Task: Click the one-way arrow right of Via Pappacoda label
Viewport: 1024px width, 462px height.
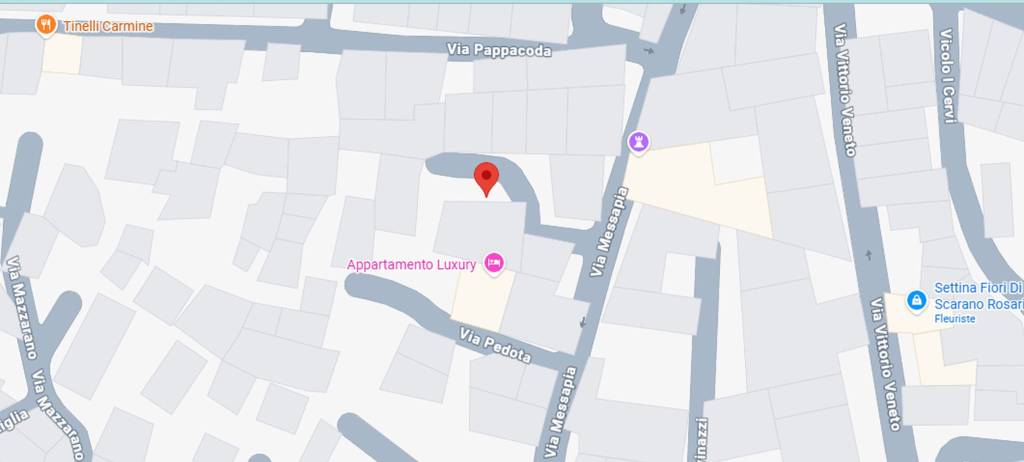Action: tap(648, 50)
